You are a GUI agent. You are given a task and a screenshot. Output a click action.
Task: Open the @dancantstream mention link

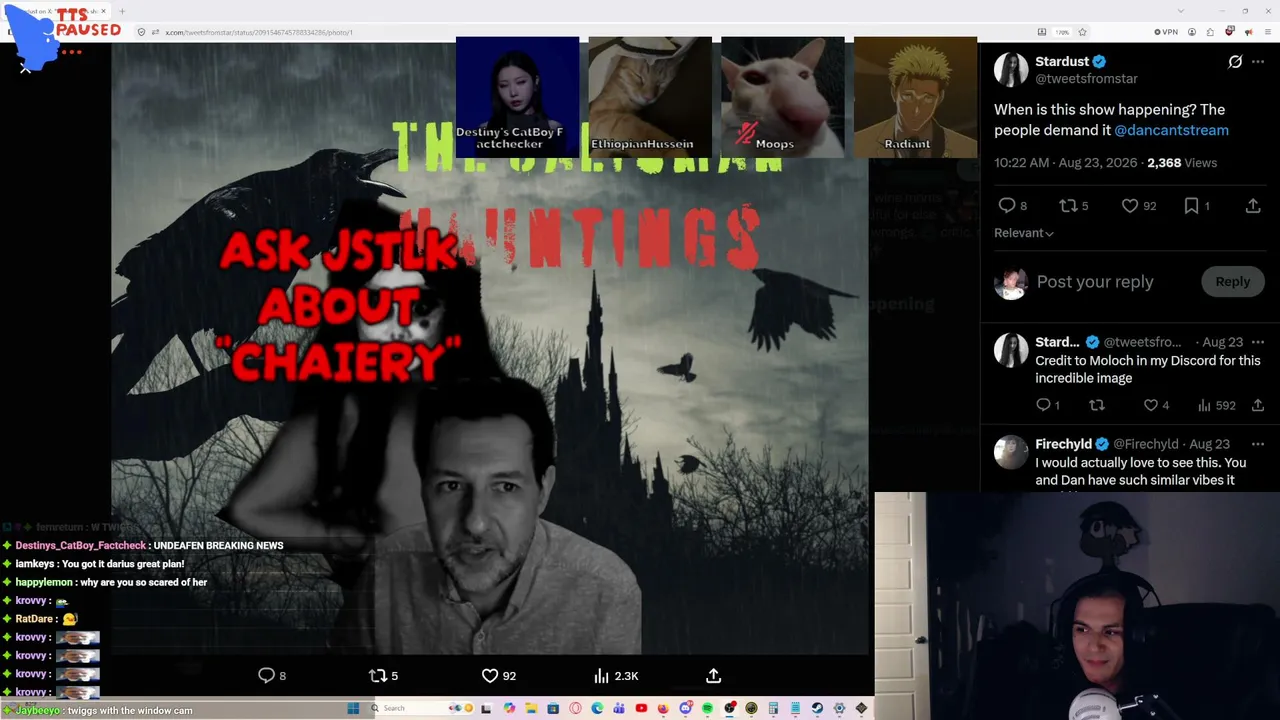coord(1171,130)
